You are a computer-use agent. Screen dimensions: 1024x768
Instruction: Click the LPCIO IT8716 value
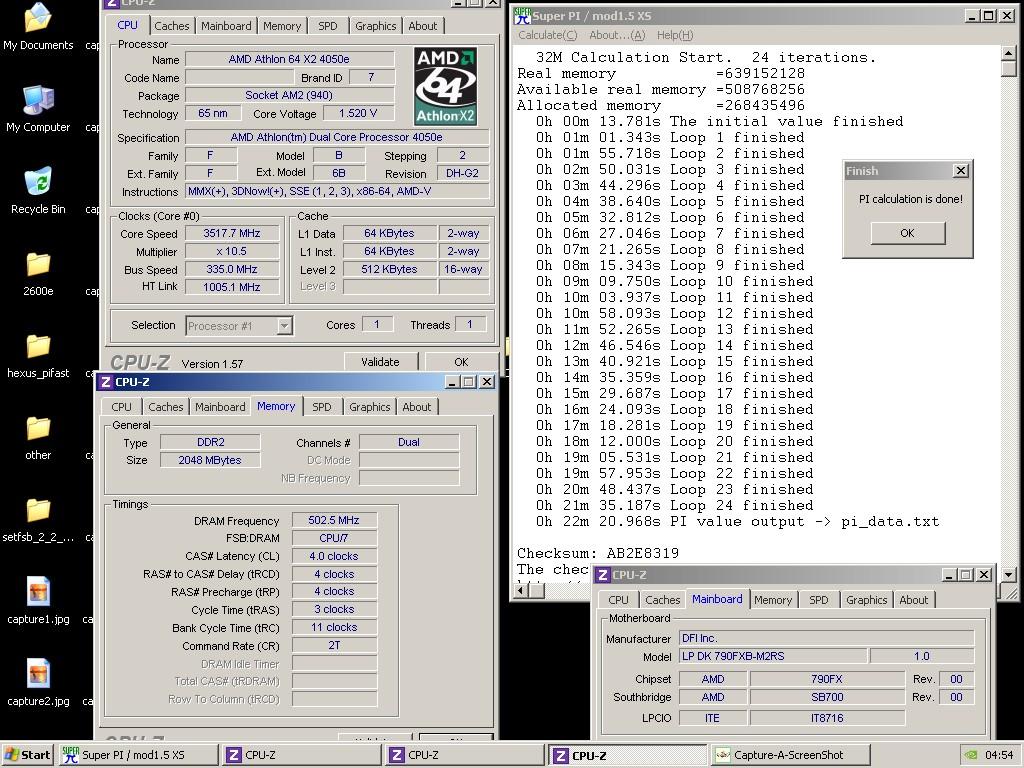point(827,718)
